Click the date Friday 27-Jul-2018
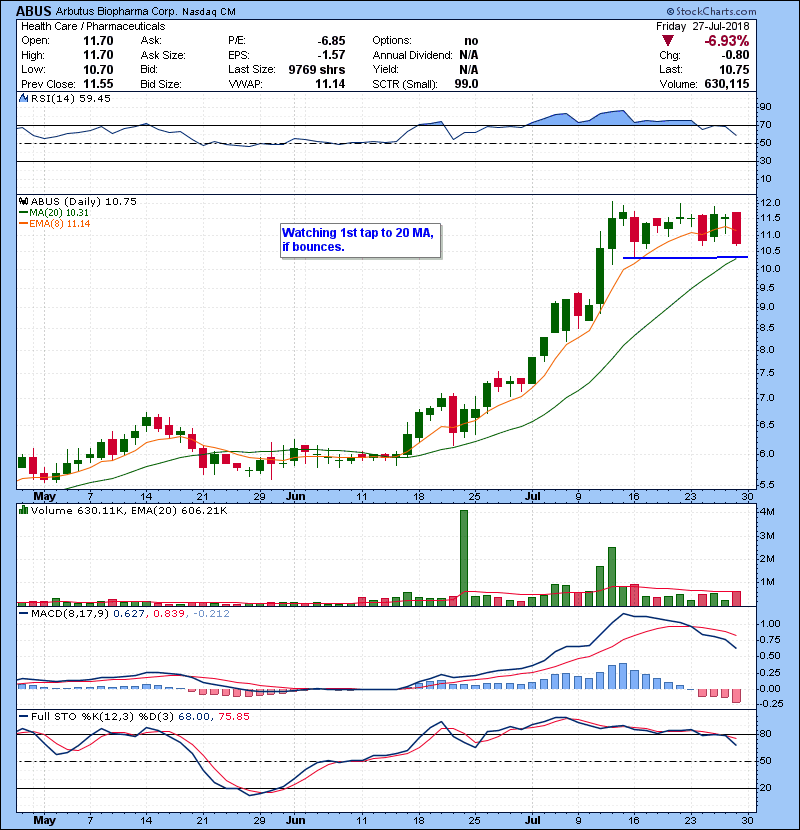 point(703,26)
